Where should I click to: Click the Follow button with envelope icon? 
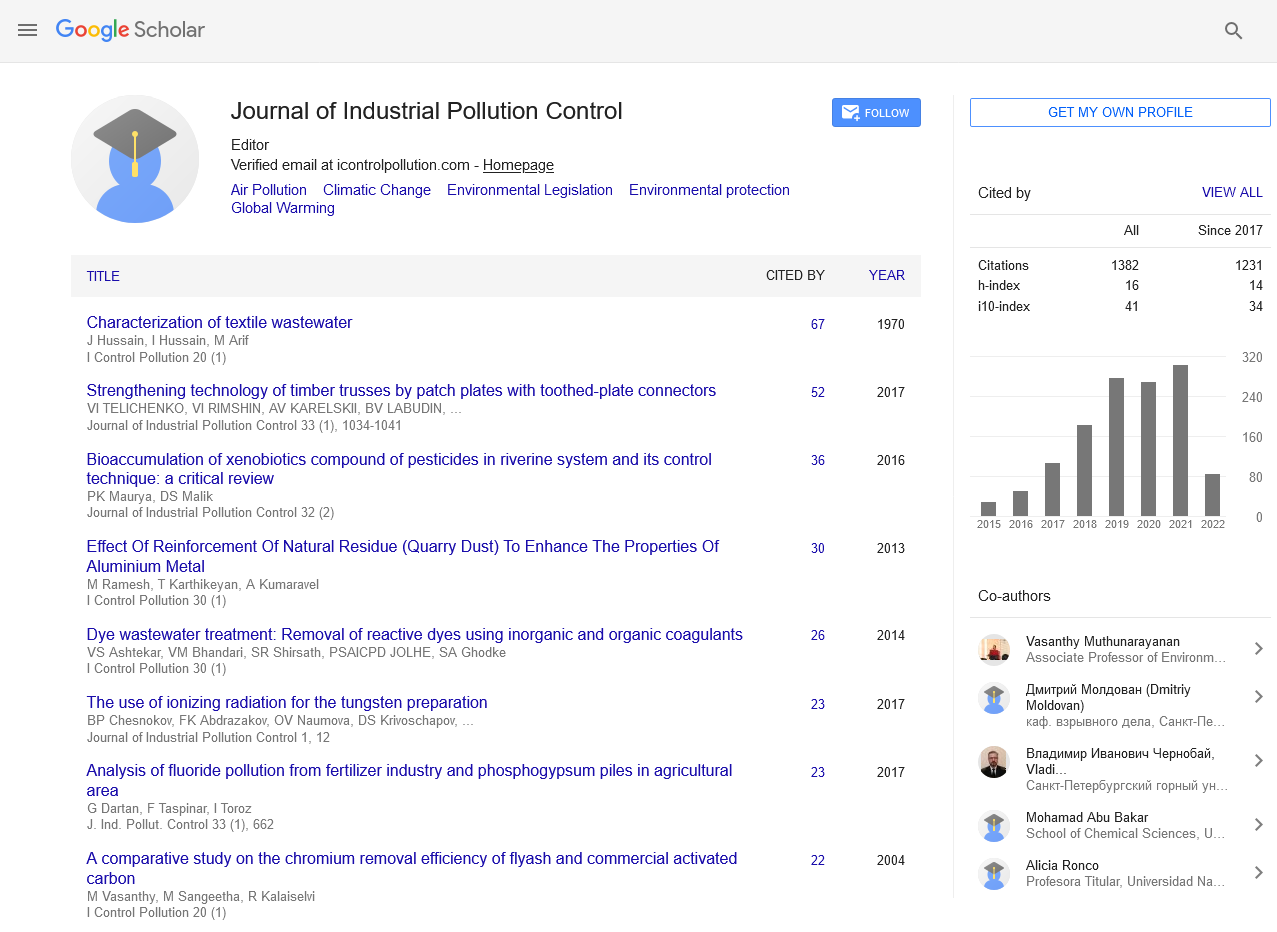(x=875, y=113)
